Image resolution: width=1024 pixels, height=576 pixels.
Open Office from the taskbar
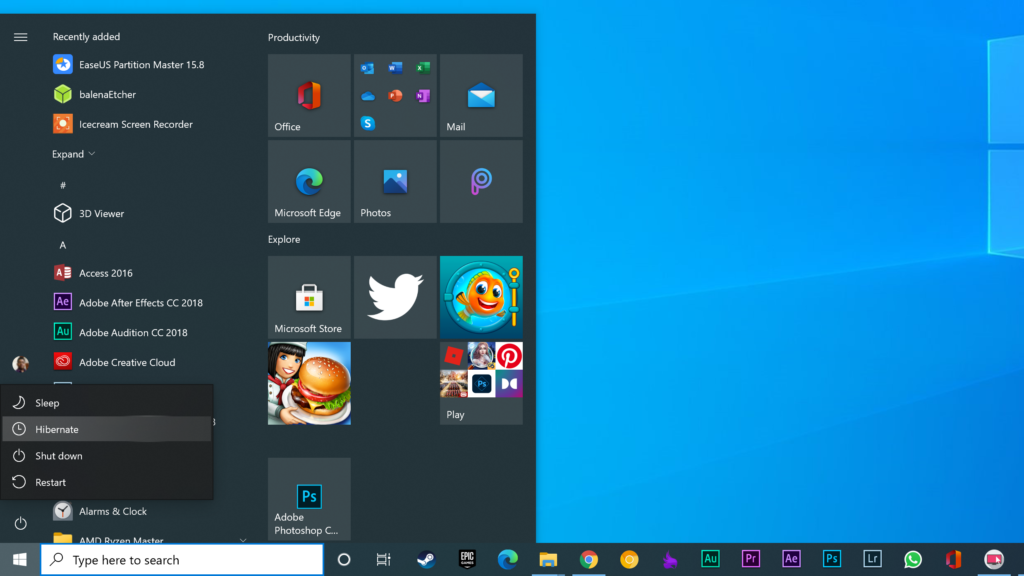tap(953, 560)
